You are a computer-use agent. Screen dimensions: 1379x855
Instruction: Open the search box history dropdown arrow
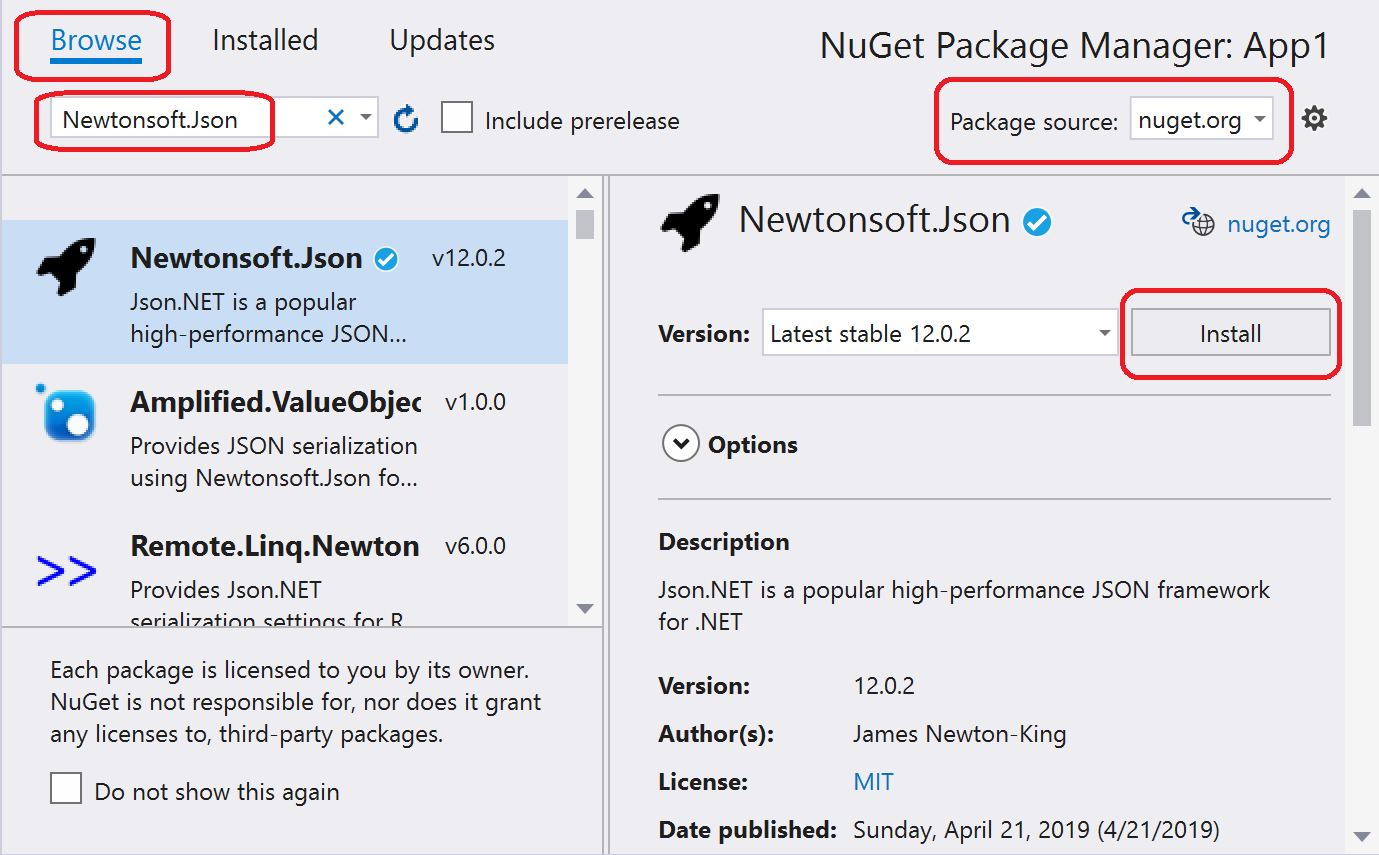click(365, 118)
